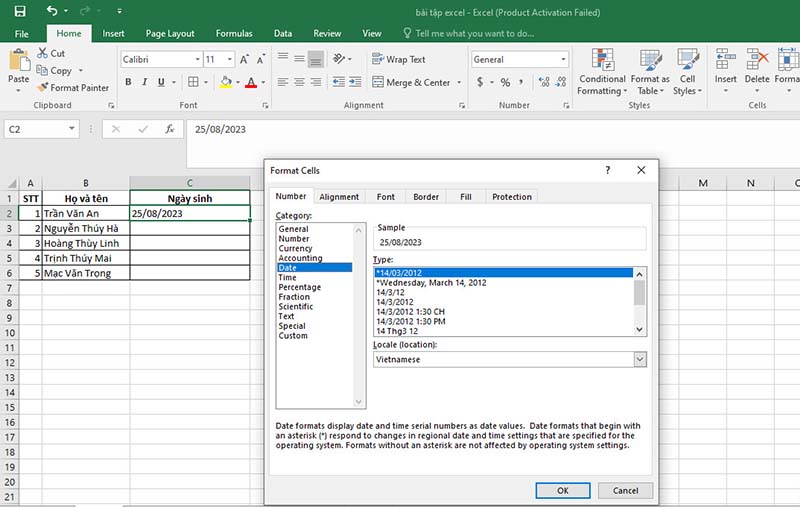800x507 pixels.
Task: Apply Percent Style format
Action: 505,82
